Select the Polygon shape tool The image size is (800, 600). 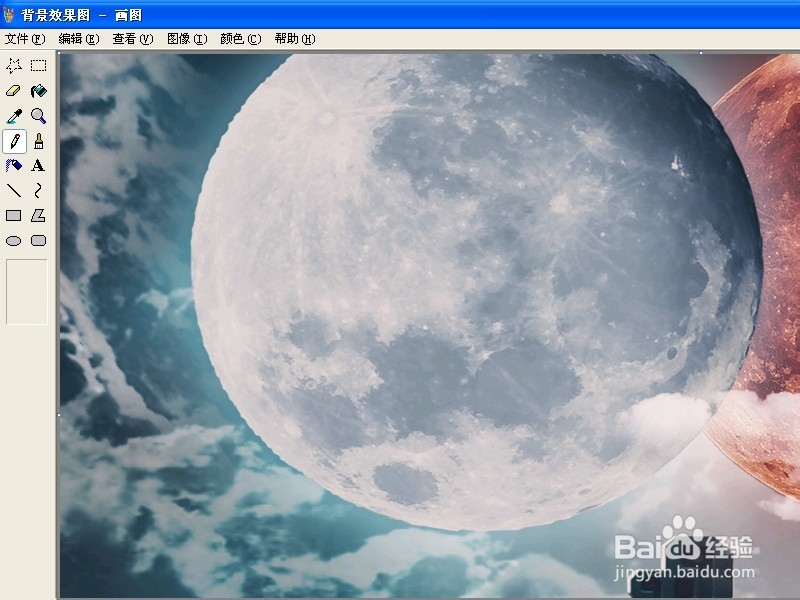click(x=38, y=216)
